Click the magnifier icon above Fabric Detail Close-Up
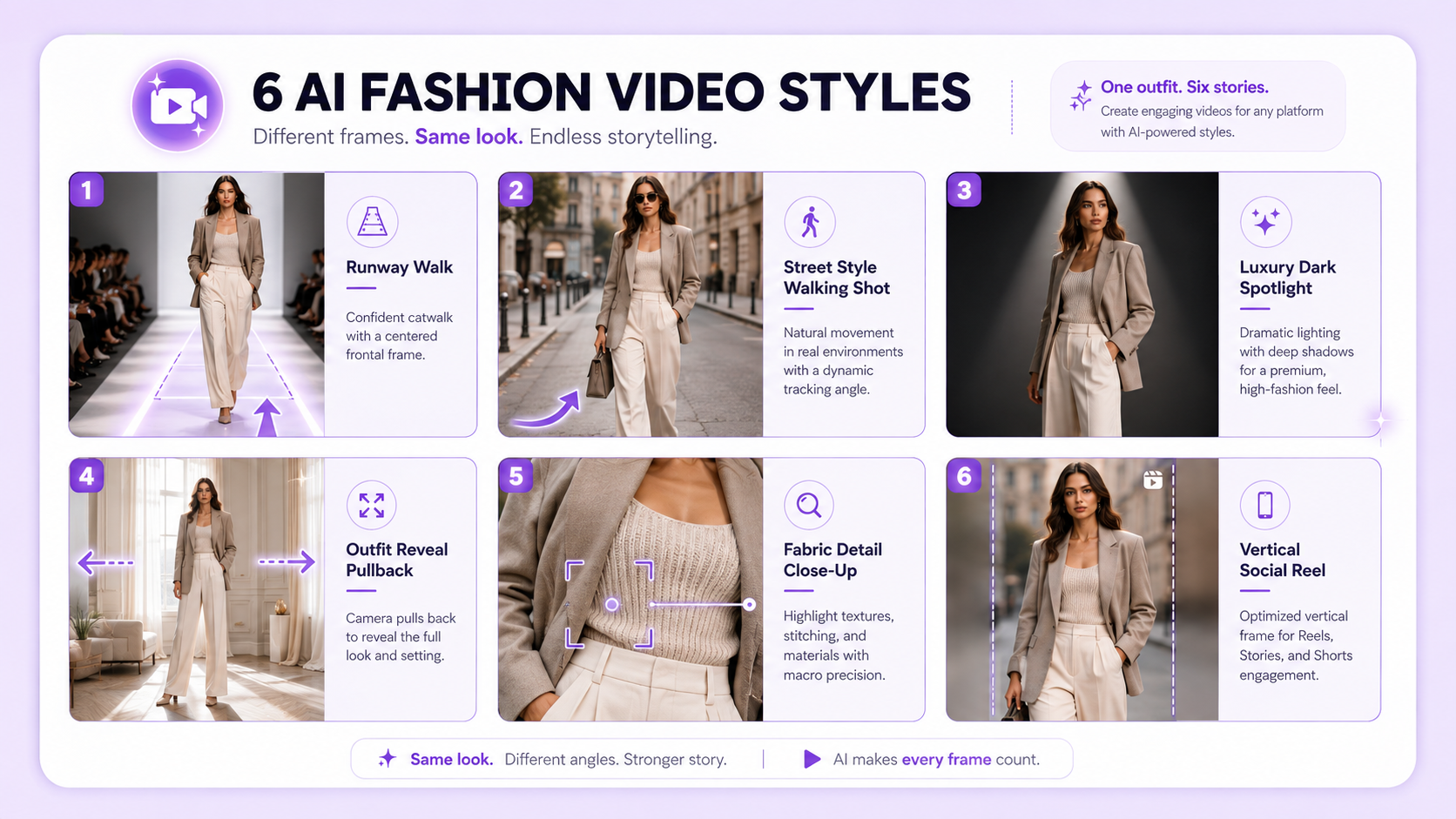Viewport: 1456px width, 819px height. 809,505
